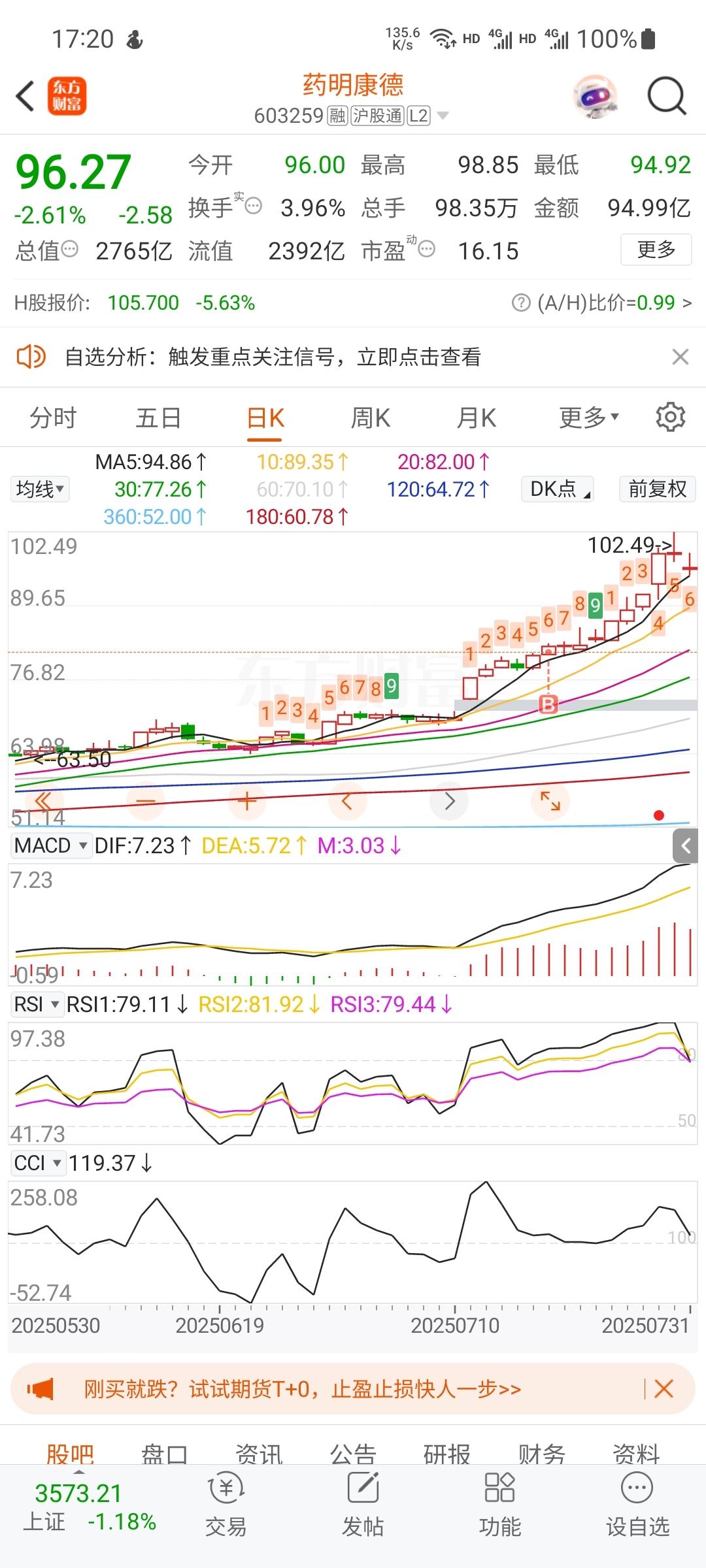This screenshot has width=706, height=1568.
Task: Select the 日K chart tab
Action: tap(265, 417)
